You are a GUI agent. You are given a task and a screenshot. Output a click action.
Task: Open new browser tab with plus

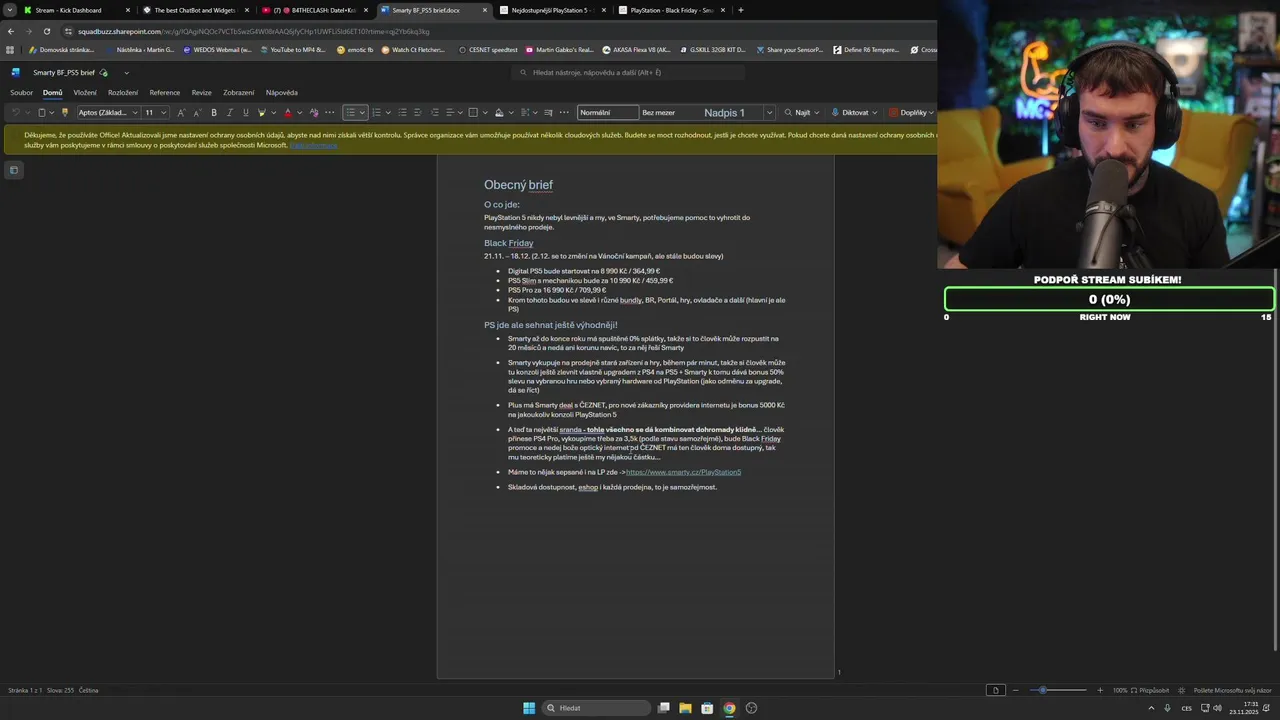coord(740,10)
